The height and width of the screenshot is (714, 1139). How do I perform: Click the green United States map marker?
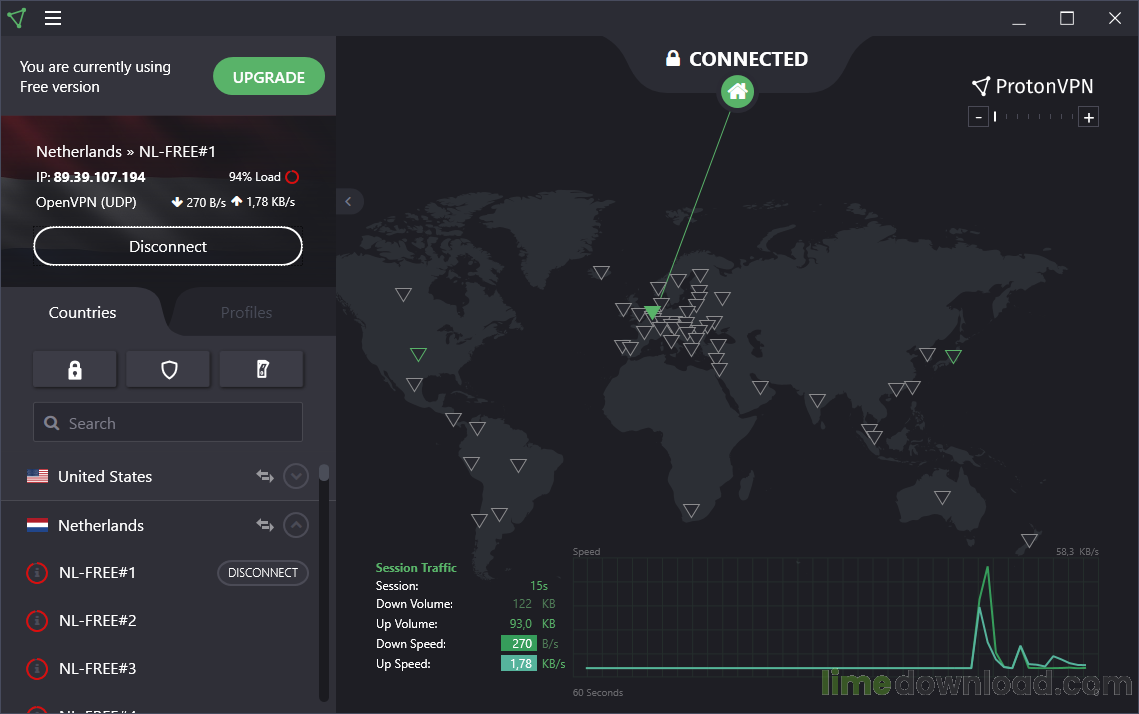pos(418,354)
